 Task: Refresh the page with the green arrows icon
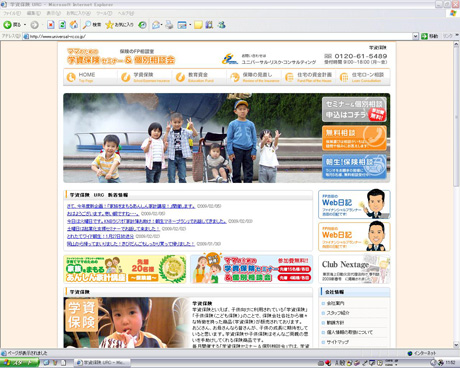62,25
